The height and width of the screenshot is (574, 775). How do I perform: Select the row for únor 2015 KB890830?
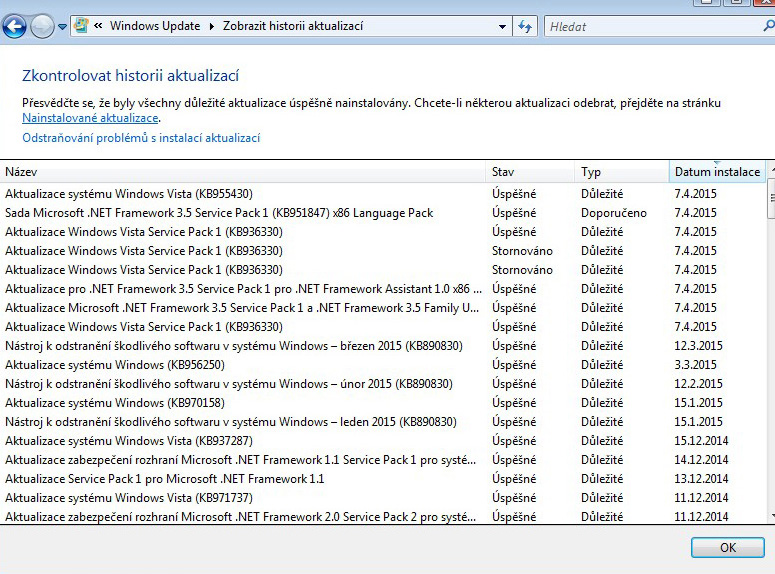383,384
